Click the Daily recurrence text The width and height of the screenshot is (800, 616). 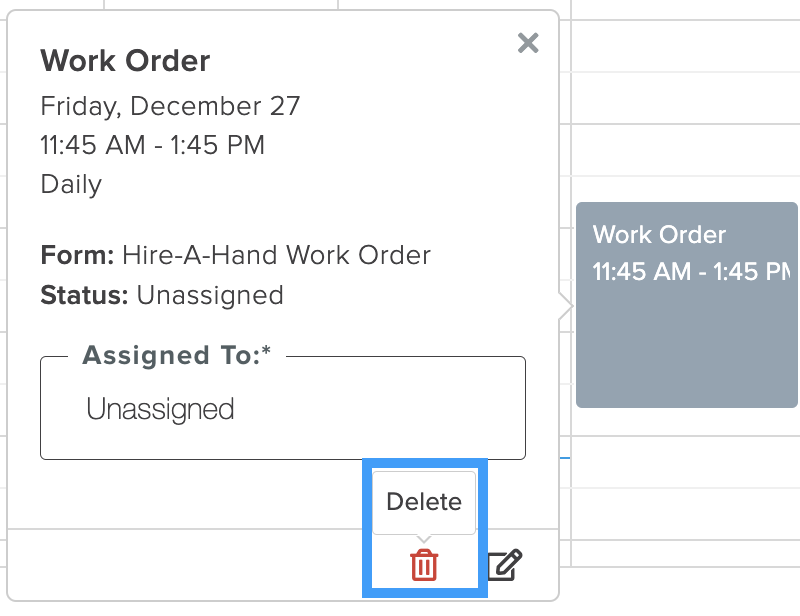(71, 185)
